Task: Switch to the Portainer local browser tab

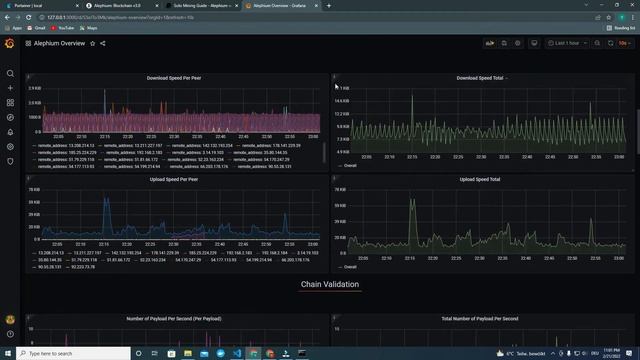Action: (x=42, y=6)
